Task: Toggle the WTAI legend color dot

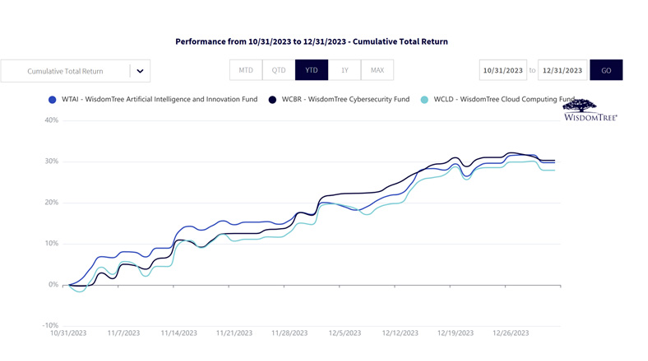Action: point(52,100)
